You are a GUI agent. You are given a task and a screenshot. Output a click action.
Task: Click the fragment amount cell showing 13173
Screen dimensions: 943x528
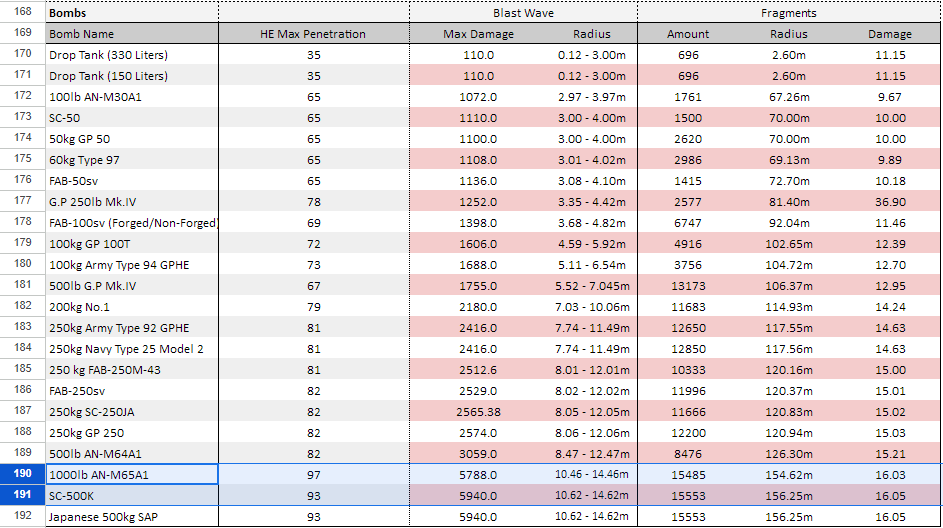688,286
